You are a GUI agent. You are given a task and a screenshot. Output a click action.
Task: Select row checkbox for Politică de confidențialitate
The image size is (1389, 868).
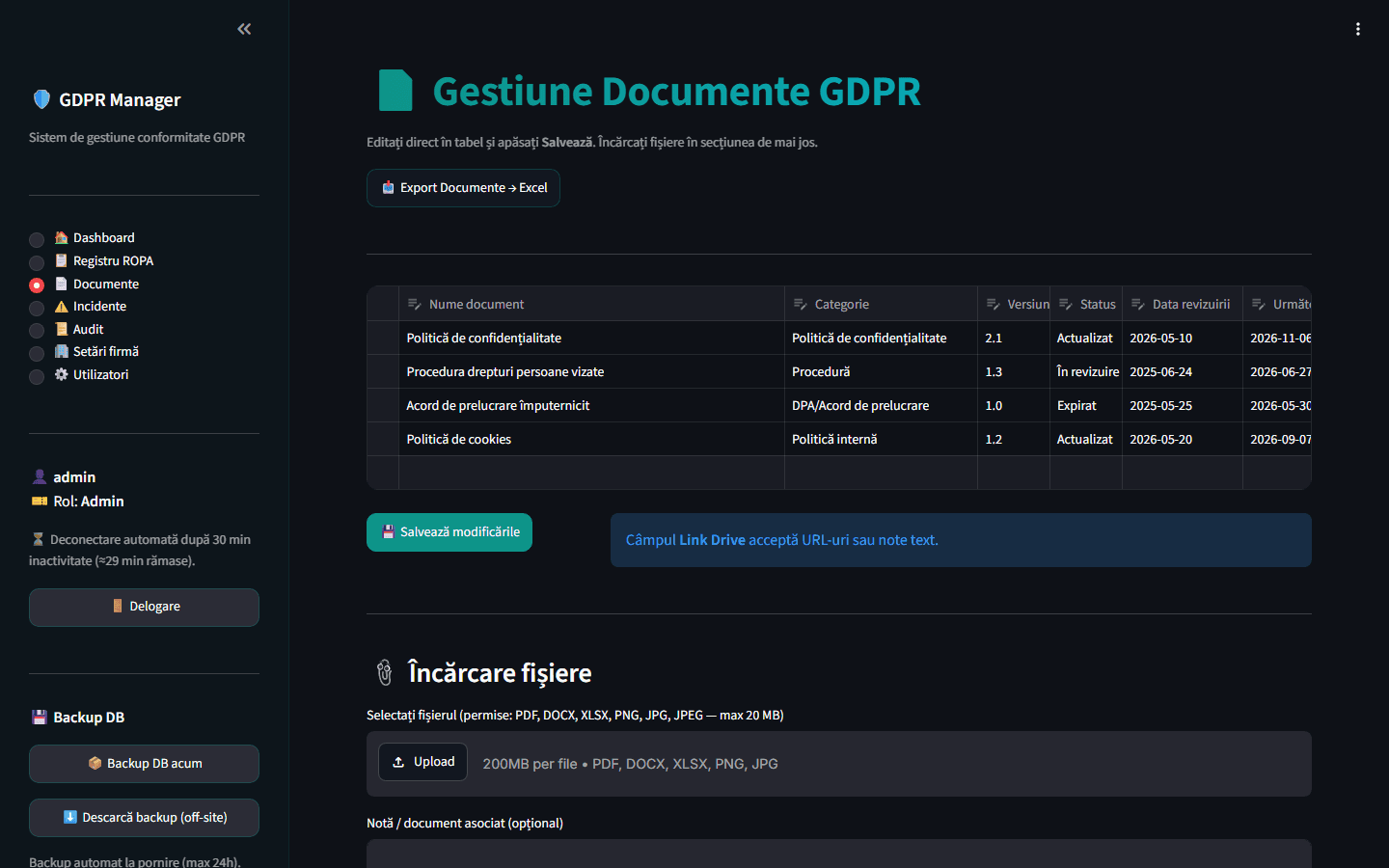coord(383,338)
